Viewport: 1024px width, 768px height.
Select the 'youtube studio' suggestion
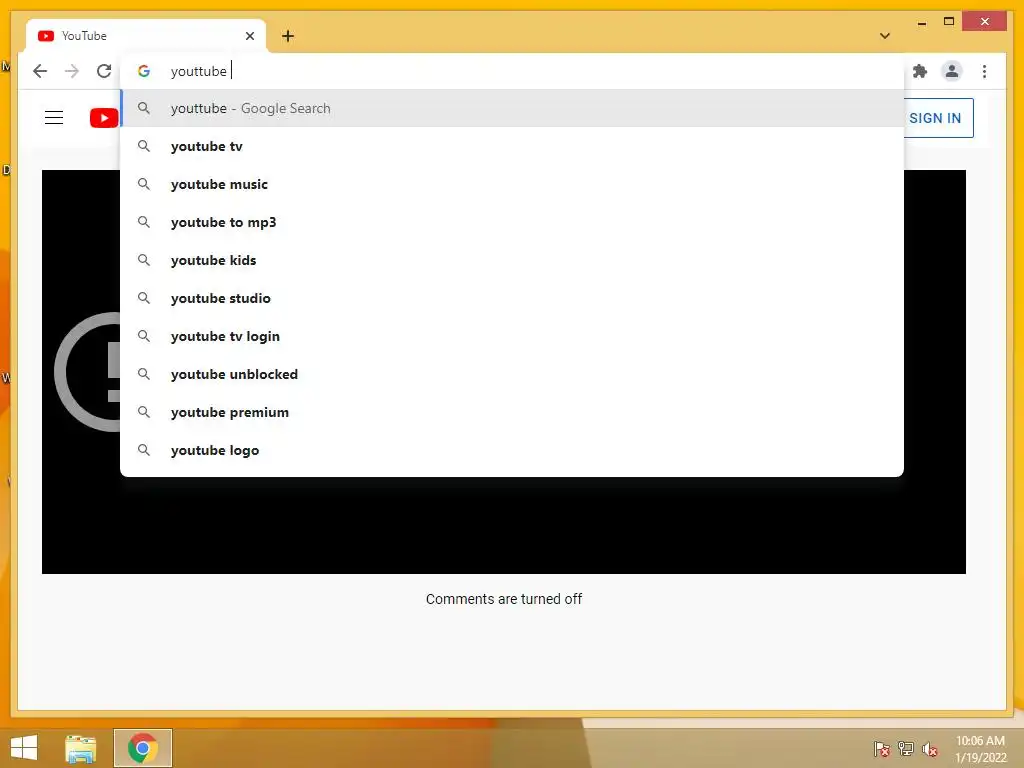tap(512, 298)
